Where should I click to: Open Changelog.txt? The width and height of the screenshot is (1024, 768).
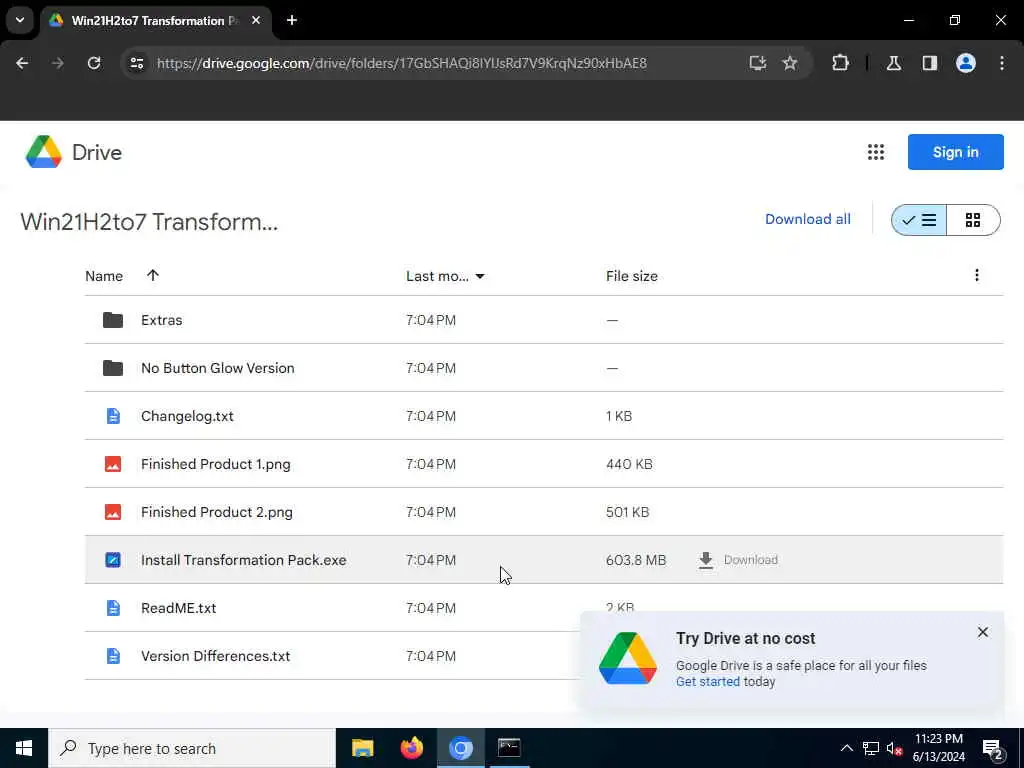(x=543, y=416)
